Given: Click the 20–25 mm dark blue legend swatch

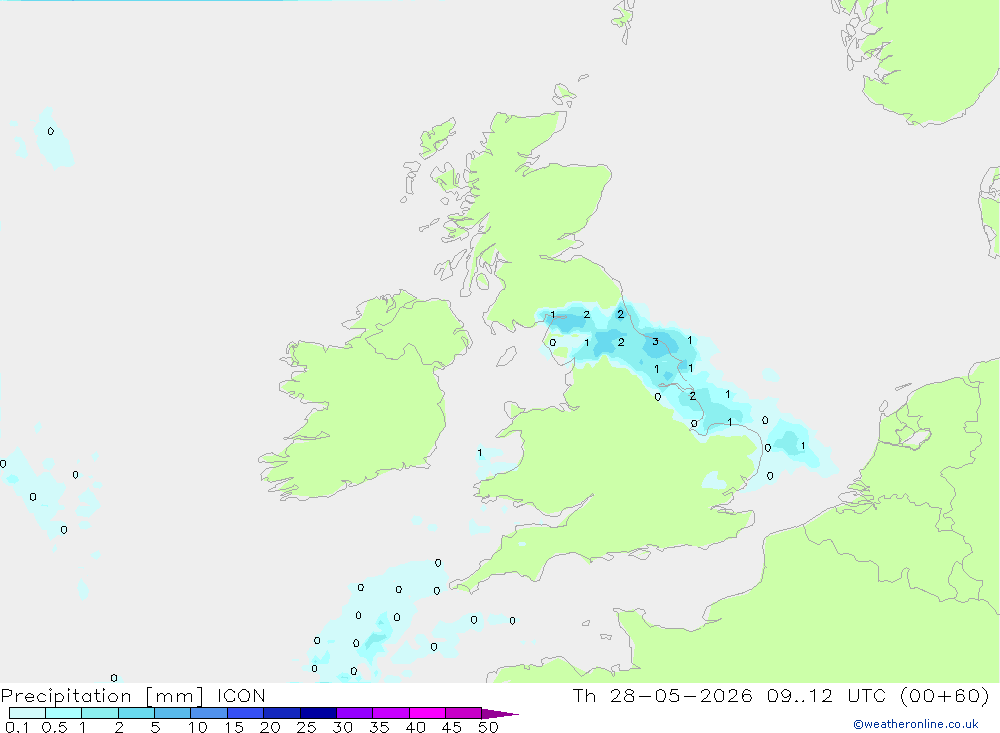Looking at the screenshot, I should click(281, 713).
